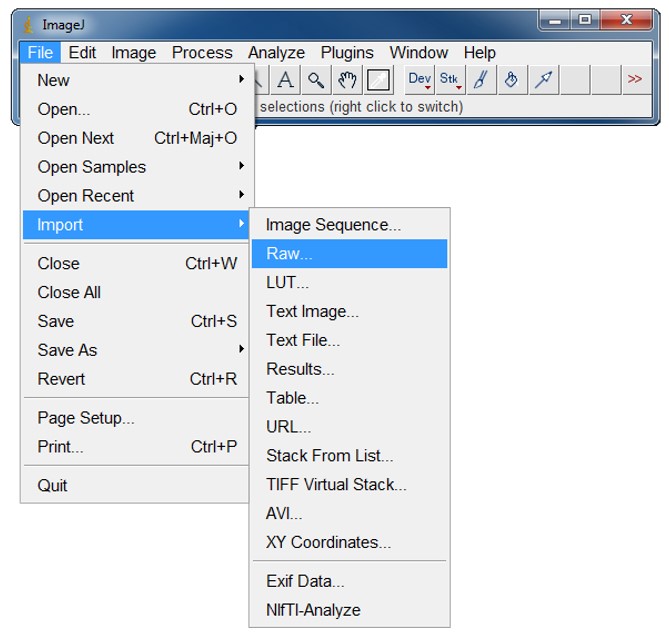Image resolution: width=669 pixels, height=636 pixels.
Task: Select URL... import option
Action: 349,427
